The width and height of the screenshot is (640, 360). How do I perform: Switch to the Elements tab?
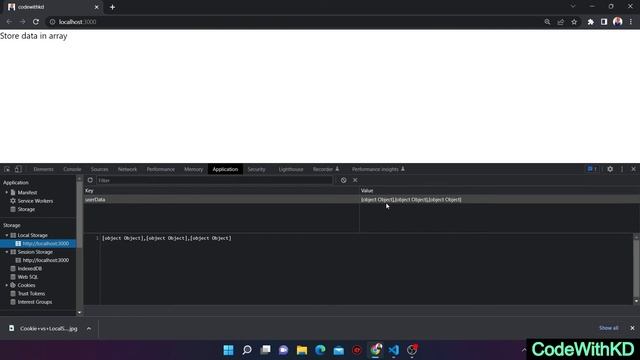pos(43,169)
